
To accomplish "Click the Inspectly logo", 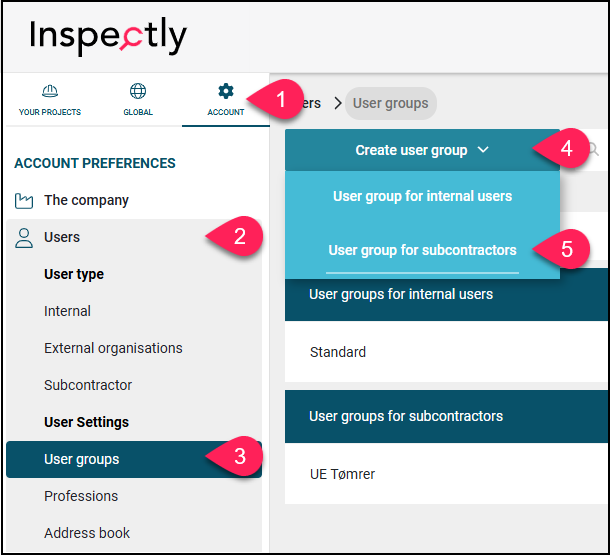I will (108, 36).
